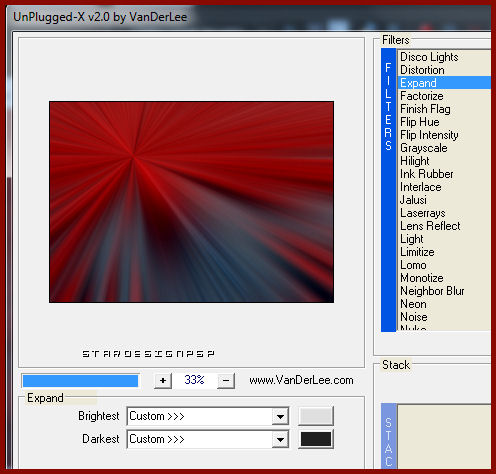Select the Limitize filter
The height and width of the screenshot is (474, 496).
point(444,252)
